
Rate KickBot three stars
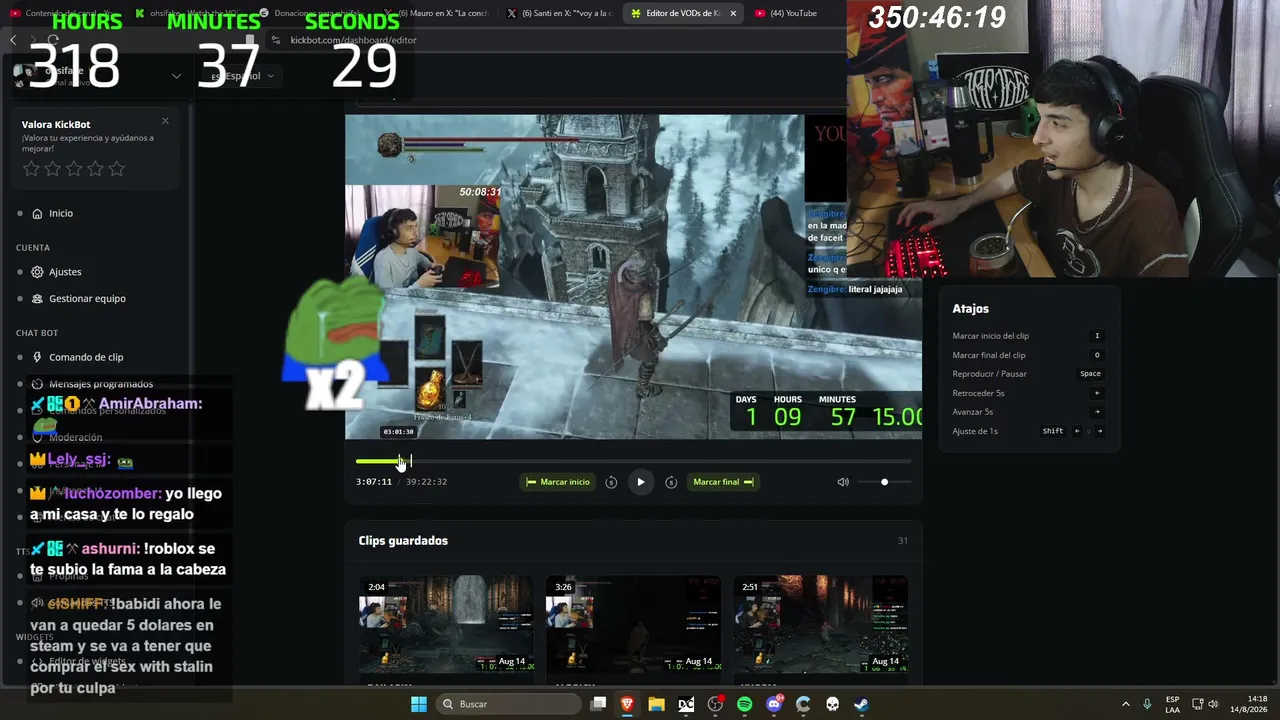tap(74, 169)
